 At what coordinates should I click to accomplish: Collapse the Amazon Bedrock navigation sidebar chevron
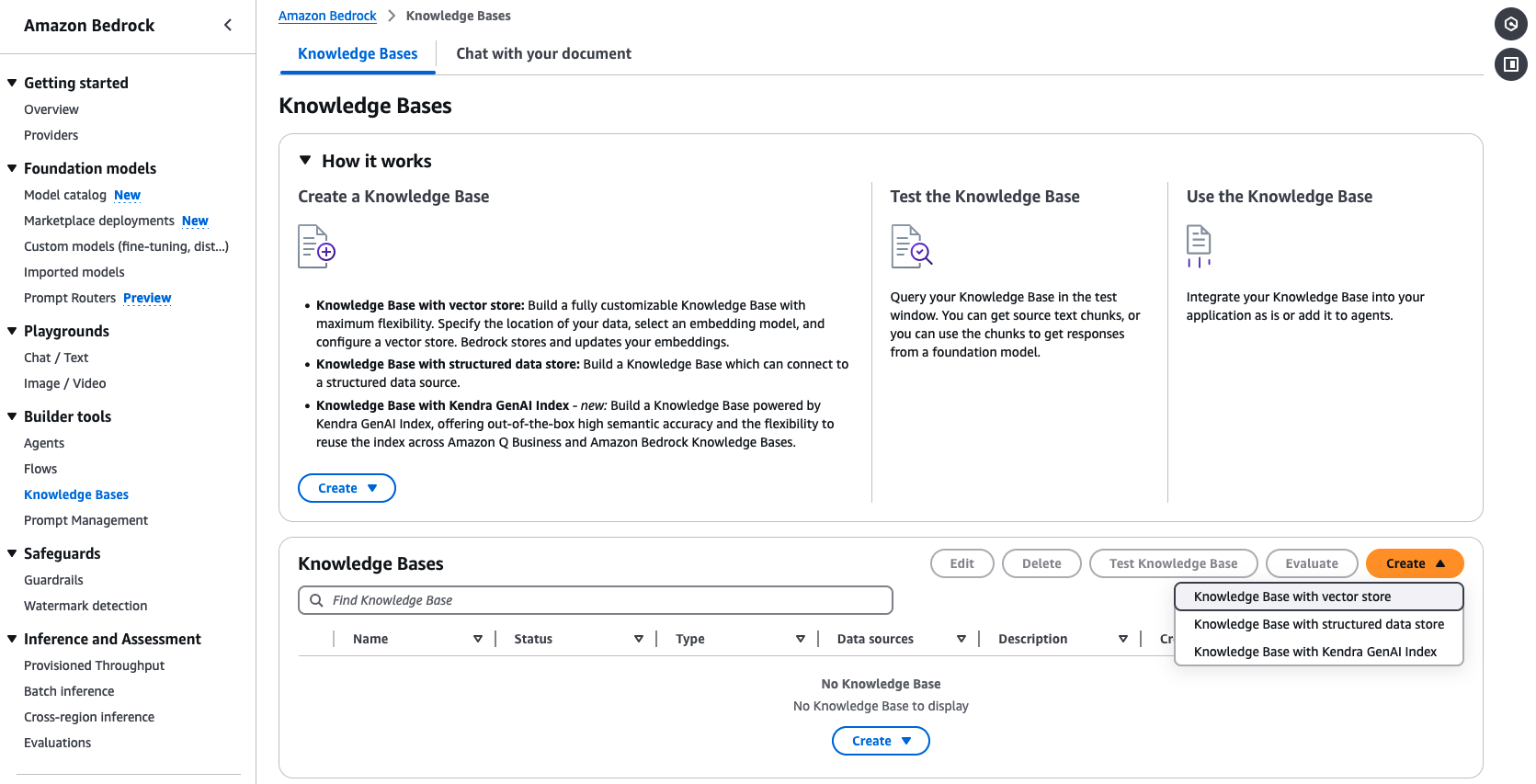tap(228, 25)
